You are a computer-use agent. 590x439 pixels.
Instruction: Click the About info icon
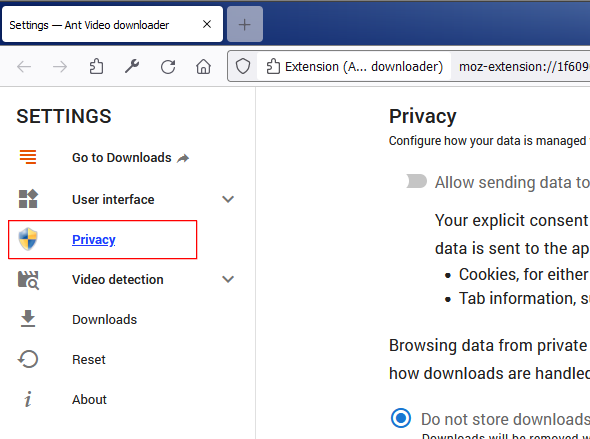(28, 399)
